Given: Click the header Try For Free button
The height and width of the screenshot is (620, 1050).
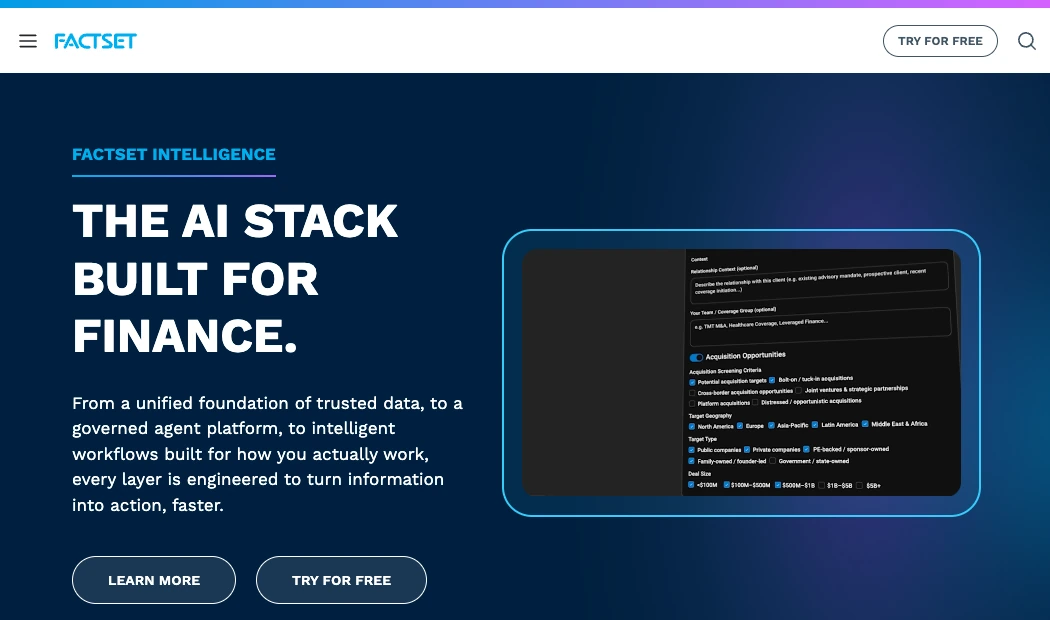Looking at the screenshot, I should (x=940, y=41).
